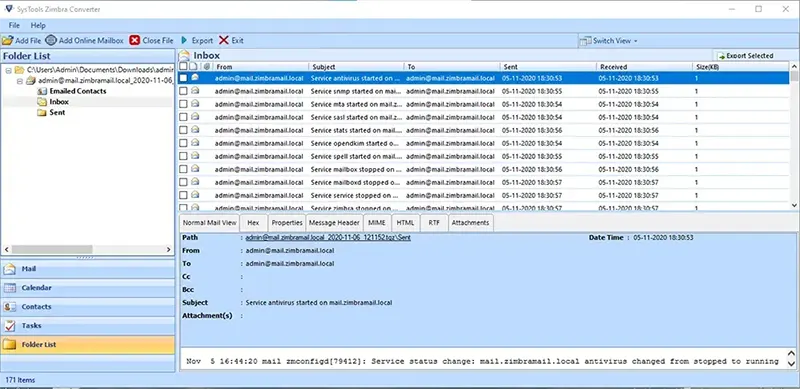Switch to the Properties tab
Viewport: 800px width, 389px height.
pyautogui.click(x=287, y=223)
